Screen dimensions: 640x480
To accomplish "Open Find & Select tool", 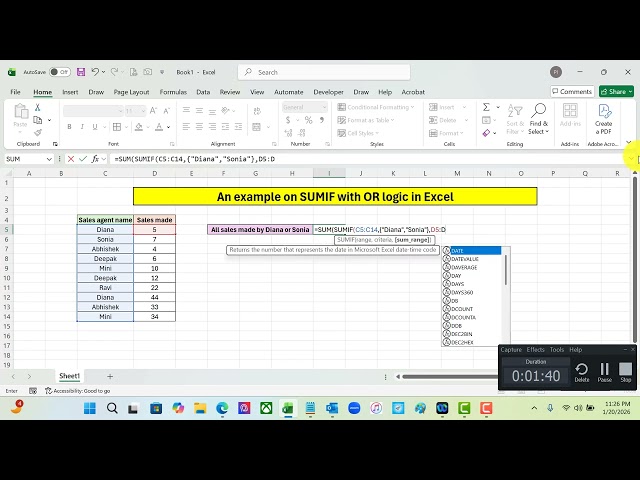I will [x=538, y=119].
